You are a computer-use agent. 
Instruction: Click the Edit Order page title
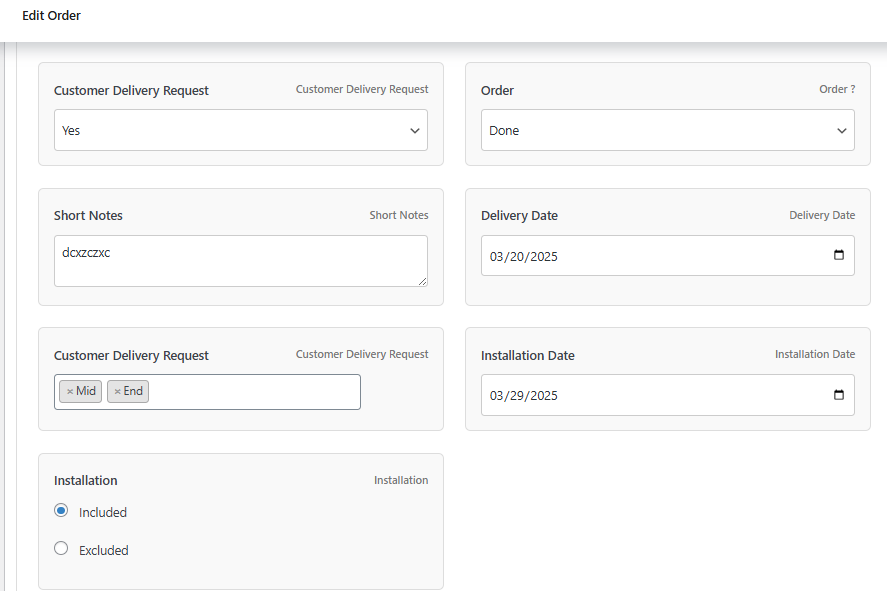[x=51, y=16]
